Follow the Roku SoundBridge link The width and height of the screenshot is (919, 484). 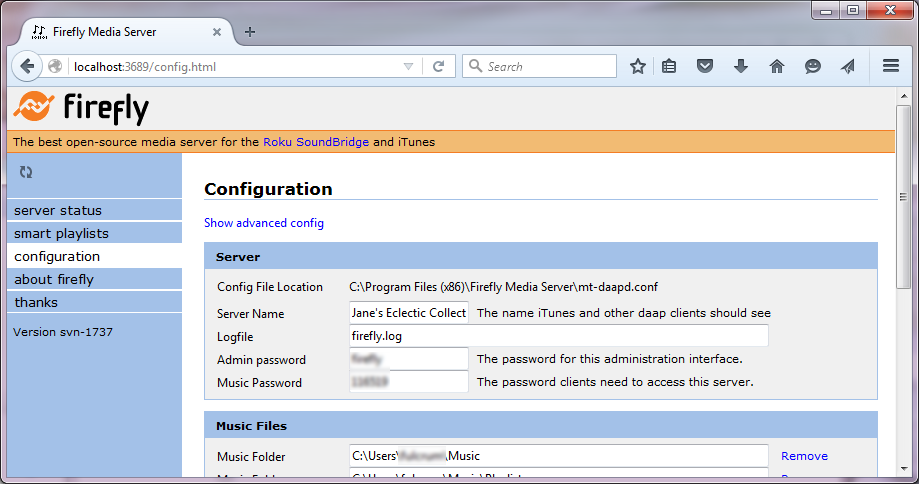(316, 142)
